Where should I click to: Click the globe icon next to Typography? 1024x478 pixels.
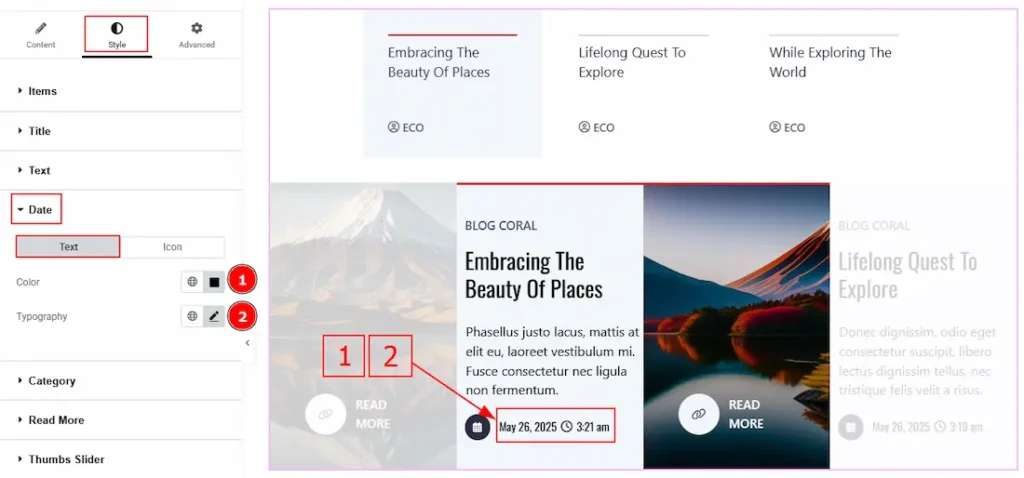(x=192, y=316)
